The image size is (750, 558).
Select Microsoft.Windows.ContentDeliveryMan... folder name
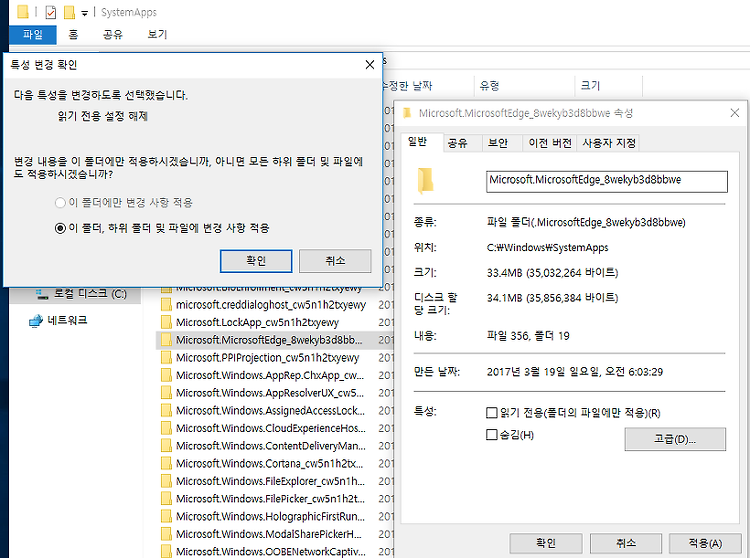click(271, 446)
